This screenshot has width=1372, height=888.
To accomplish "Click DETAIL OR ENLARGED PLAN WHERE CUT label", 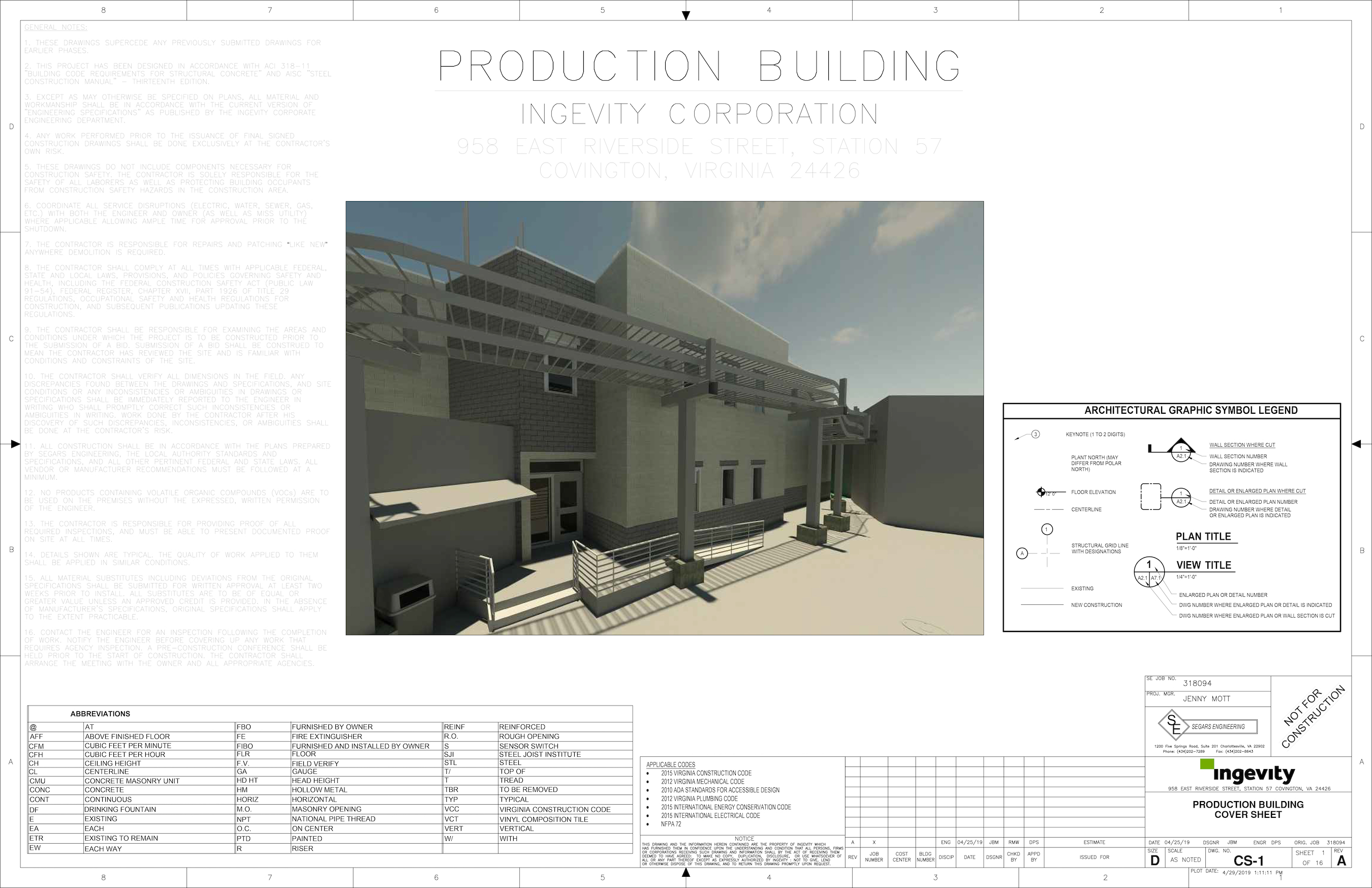I will coord(1257,492).
